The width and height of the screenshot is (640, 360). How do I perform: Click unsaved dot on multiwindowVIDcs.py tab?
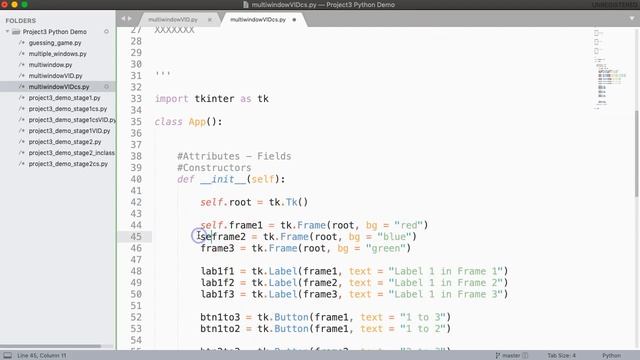[x=294, y=20]
